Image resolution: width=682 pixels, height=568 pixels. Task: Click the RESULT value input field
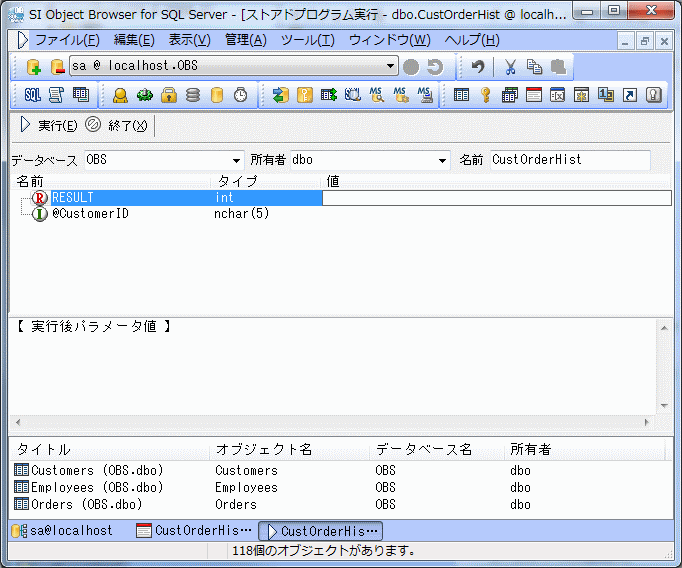click(496, 198)
